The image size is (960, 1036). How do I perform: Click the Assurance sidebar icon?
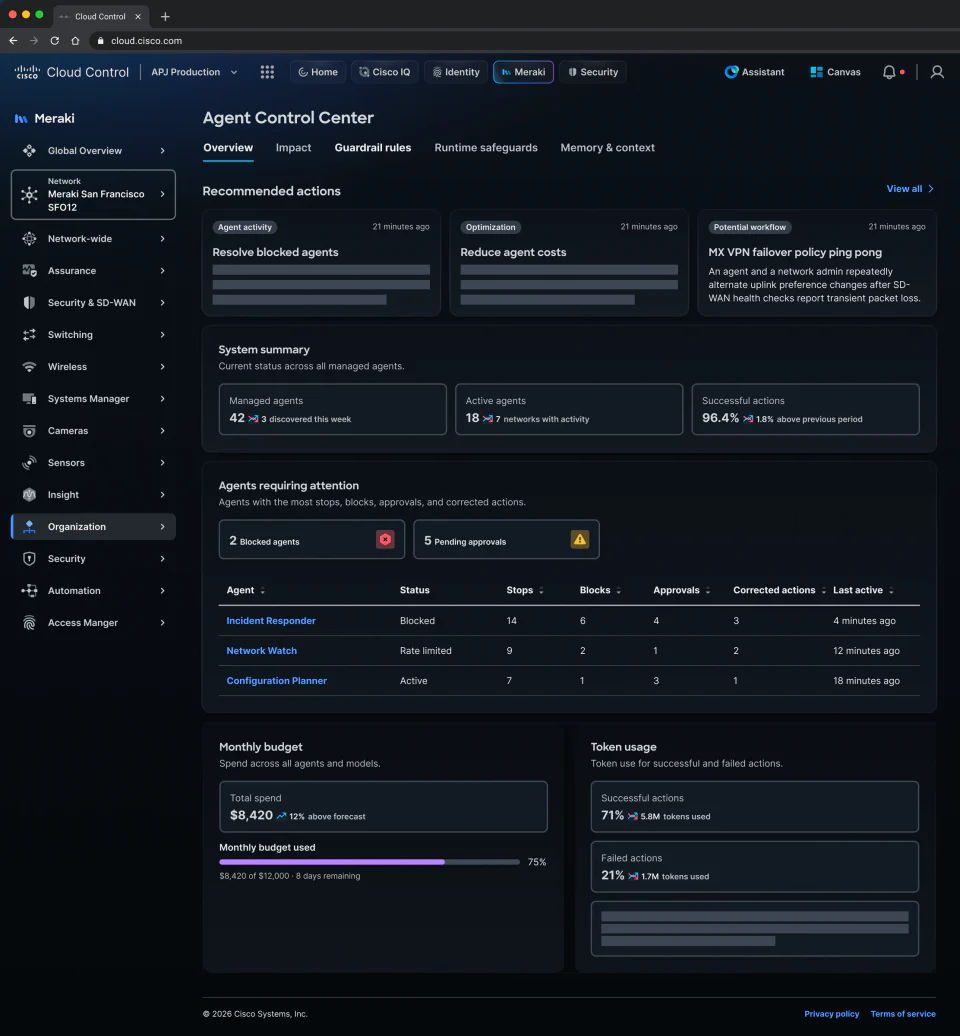click(29, 271)
